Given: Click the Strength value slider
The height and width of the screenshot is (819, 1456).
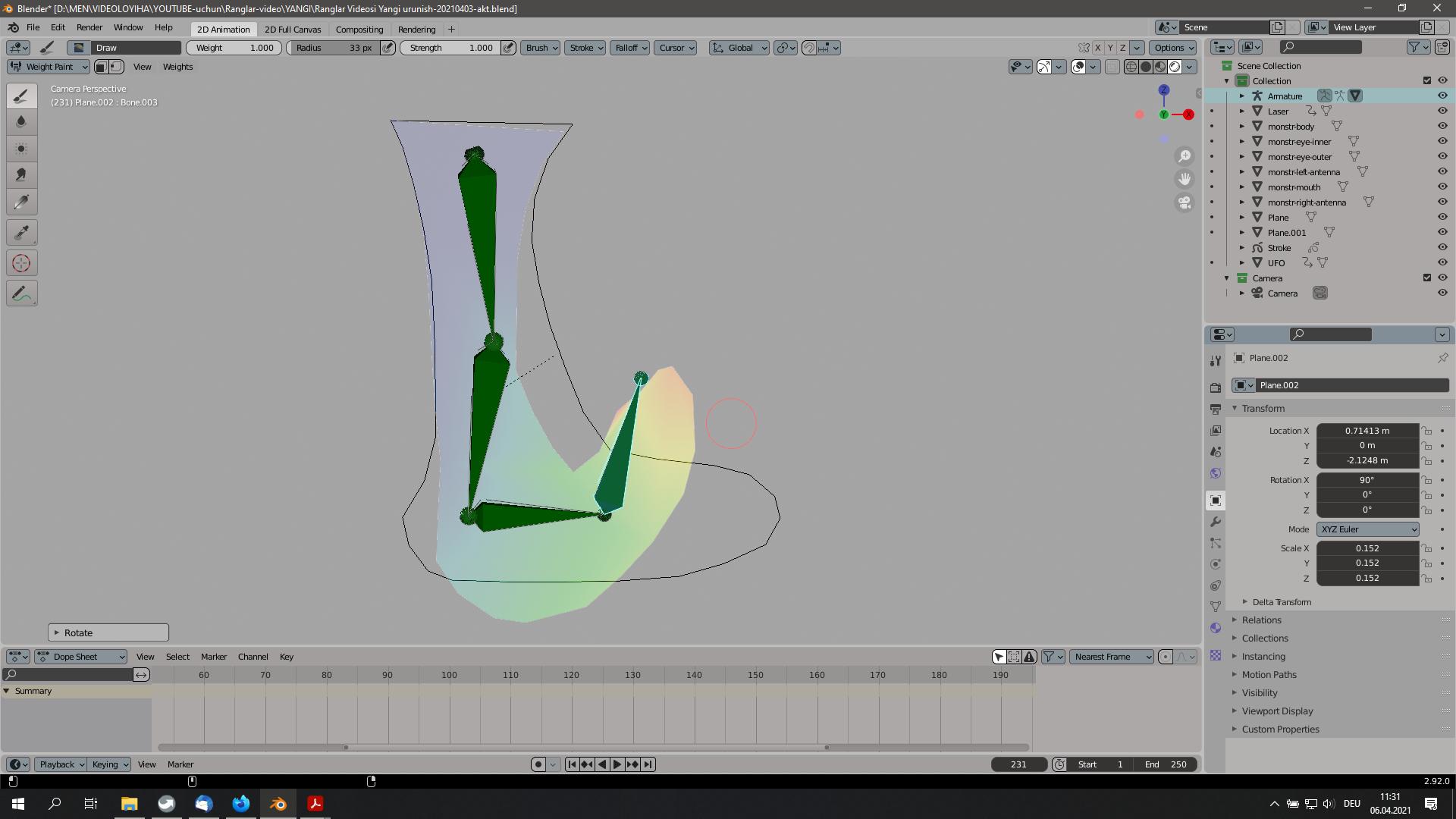Looking at the screenshot, I should click(x=450, y=48).
